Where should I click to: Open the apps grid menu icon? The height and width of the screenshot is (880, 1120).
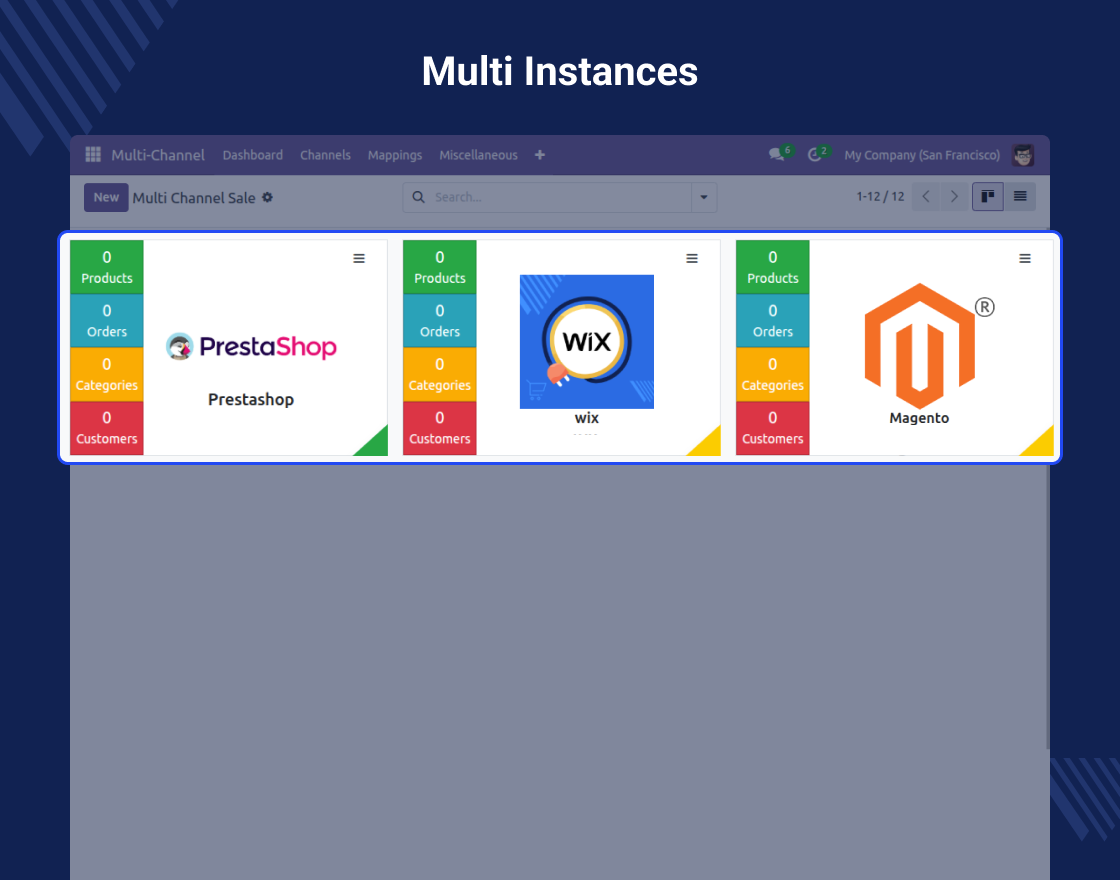(x=93, y=155)
